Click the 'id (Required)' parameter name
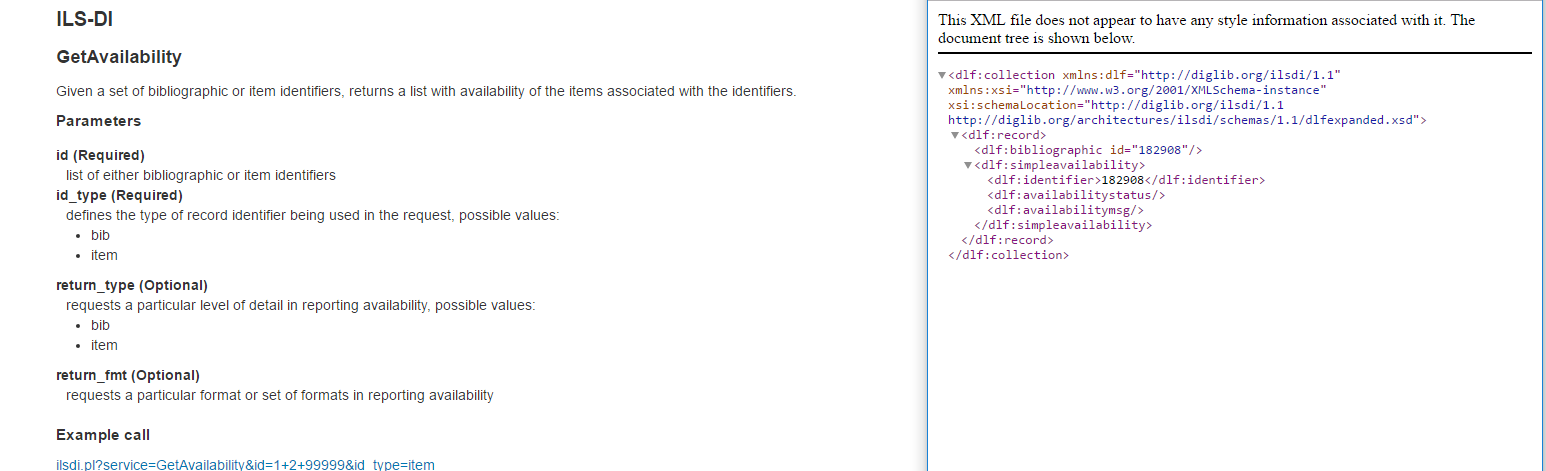The width and height of the screenshot is (1546, 471). 100,155
